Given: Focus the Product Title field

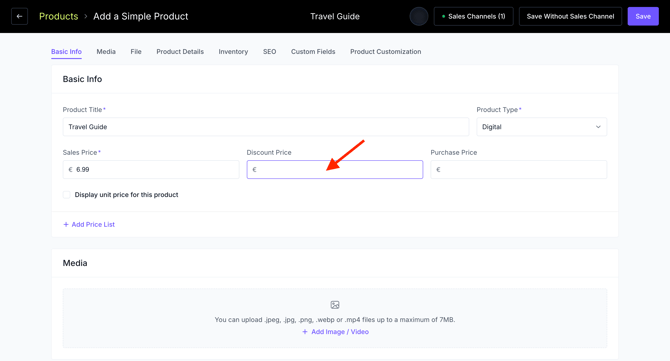Looking at the screenshot, I should pos(266,127).
